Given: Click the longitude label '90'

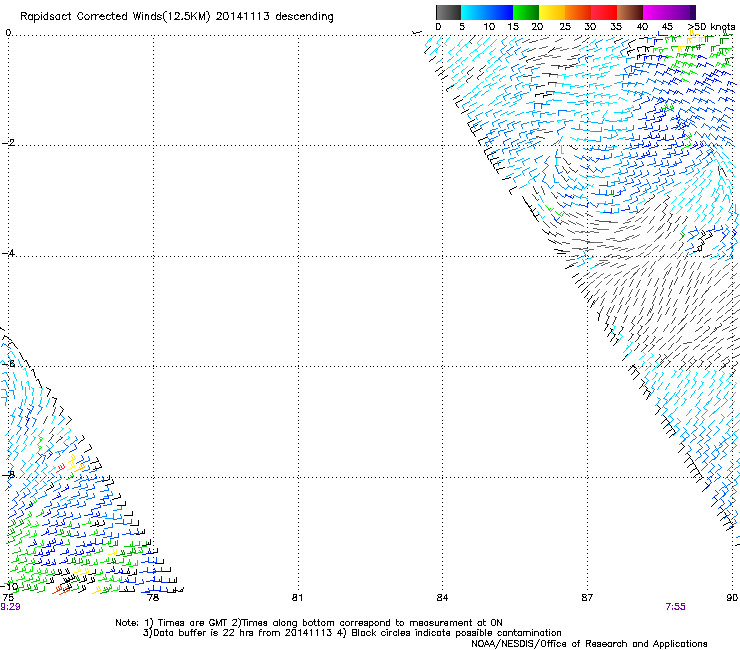Looking at the screenshot, I should pos(732,598).
